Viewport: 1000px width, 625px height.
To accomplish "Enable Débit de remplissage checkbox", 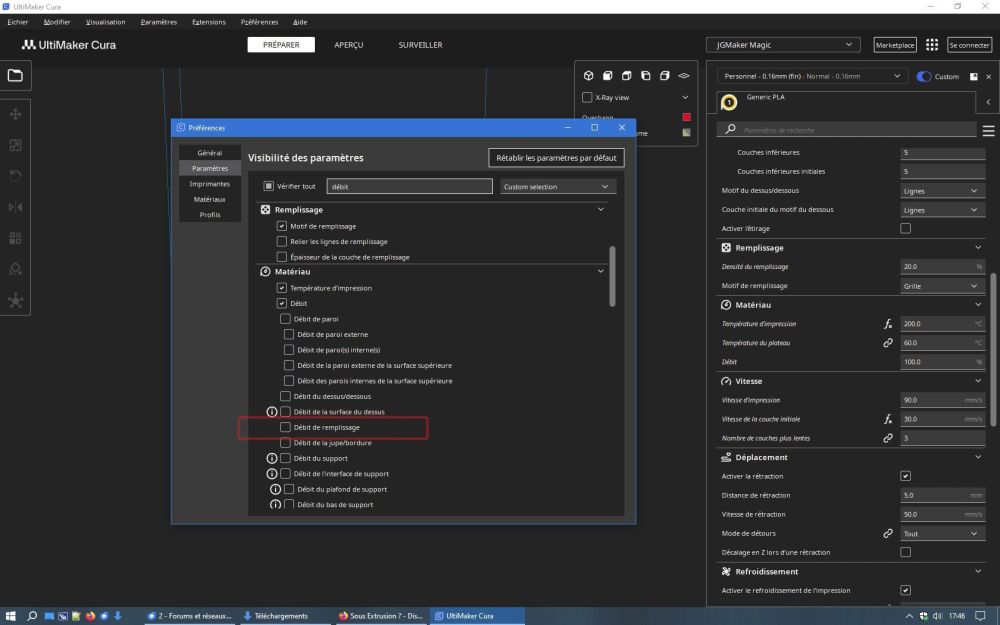I will 286,427.
